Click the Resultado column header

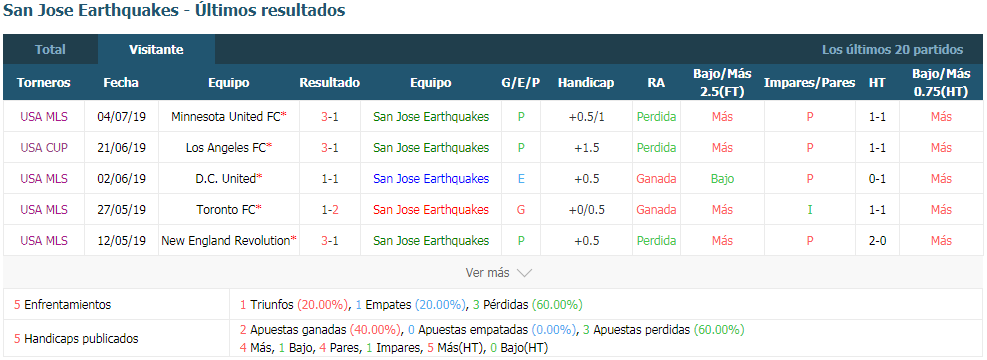point(330,82)
